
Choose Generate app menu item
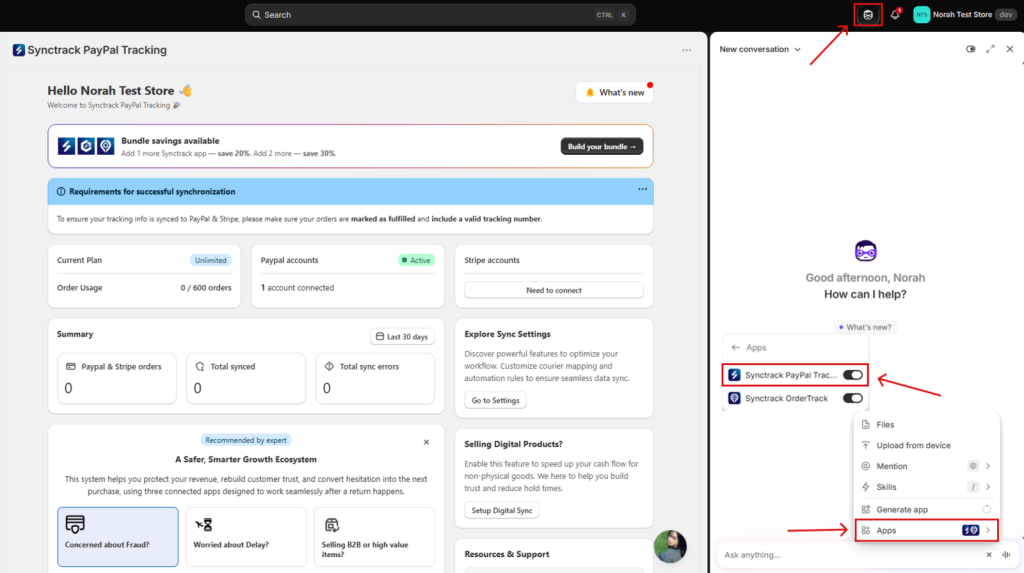926,510
